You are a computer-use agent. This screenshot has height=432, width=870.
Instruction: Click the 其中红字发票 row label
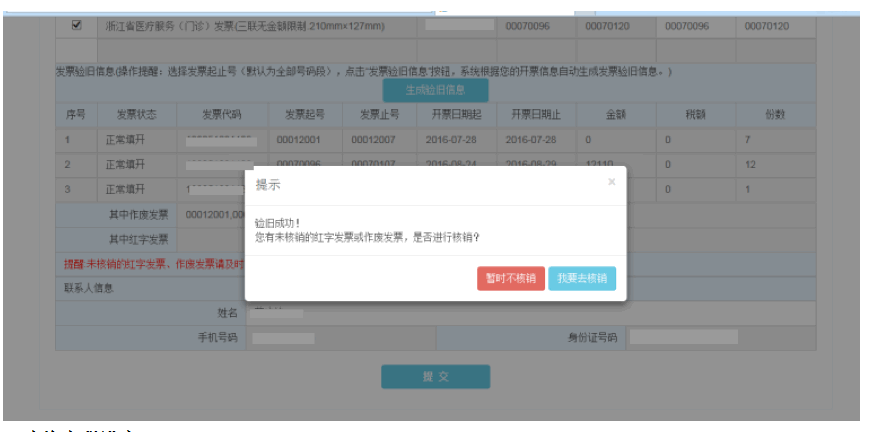(x=138, y=239)
